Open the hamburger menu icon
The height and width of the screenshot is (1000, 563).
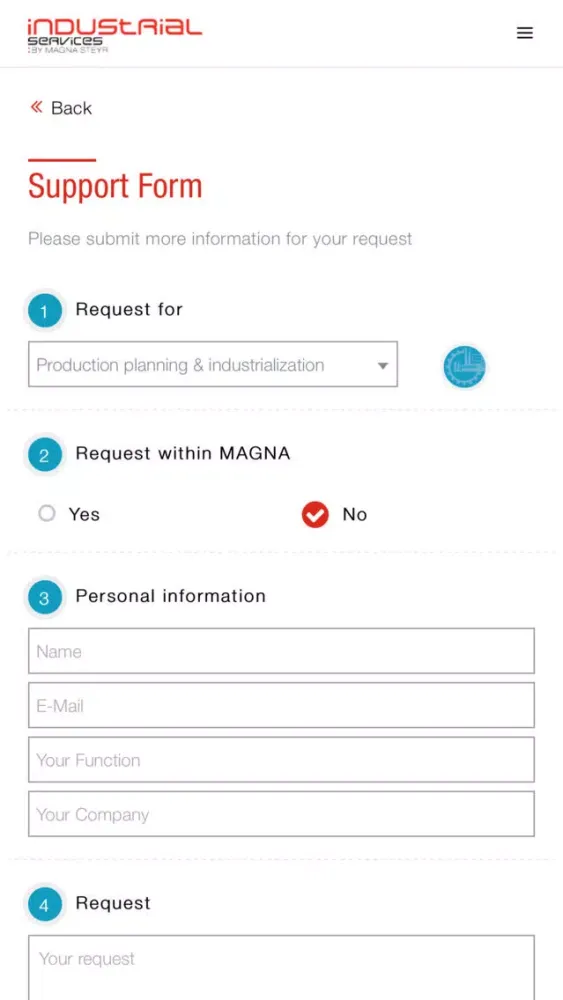(524, 33)
